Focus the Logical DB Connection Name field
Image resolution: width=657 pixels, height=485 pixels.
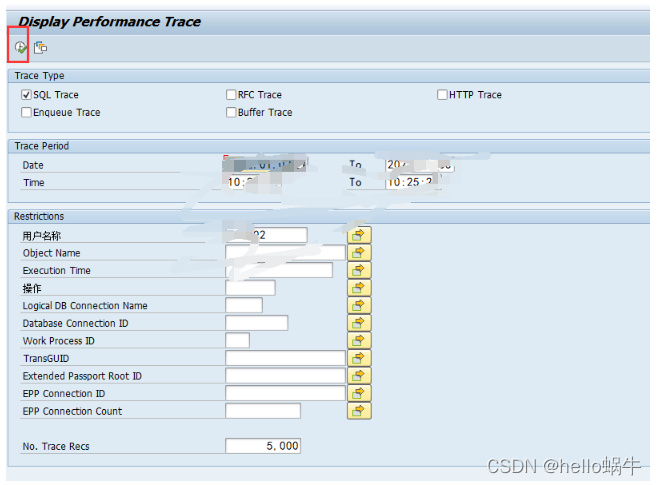pos(244,305)
